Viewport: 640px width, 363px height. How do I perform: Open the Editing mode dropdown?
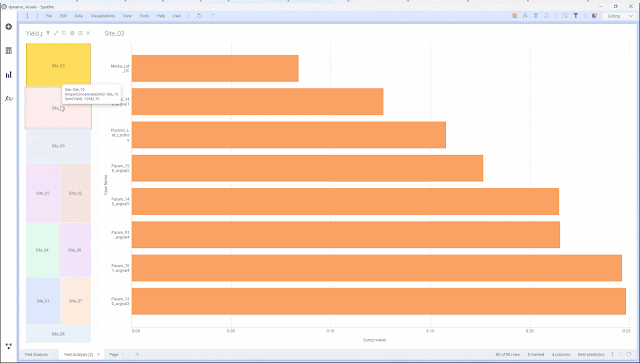619,16
